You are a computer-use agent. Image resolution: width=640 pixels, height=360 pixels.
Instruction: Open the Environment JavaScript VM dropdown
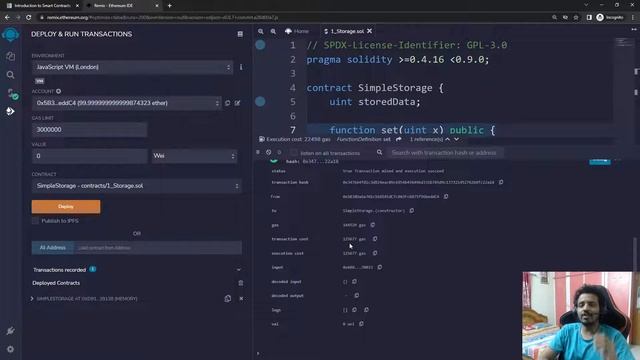click(132, 67)
